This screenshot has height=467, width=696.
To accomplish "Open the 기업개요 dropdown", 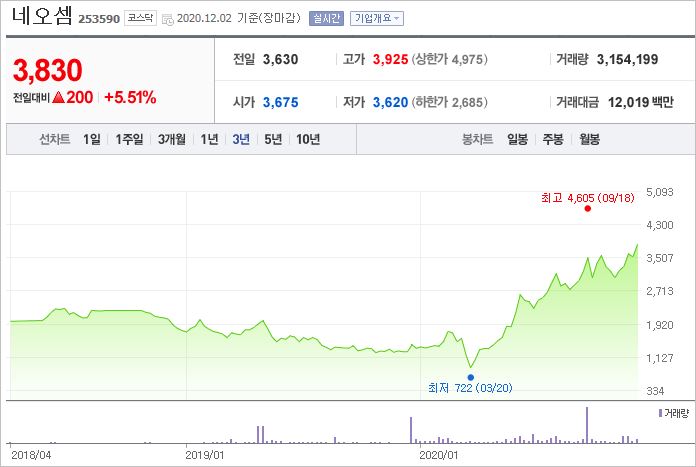I will pos(377,18).
